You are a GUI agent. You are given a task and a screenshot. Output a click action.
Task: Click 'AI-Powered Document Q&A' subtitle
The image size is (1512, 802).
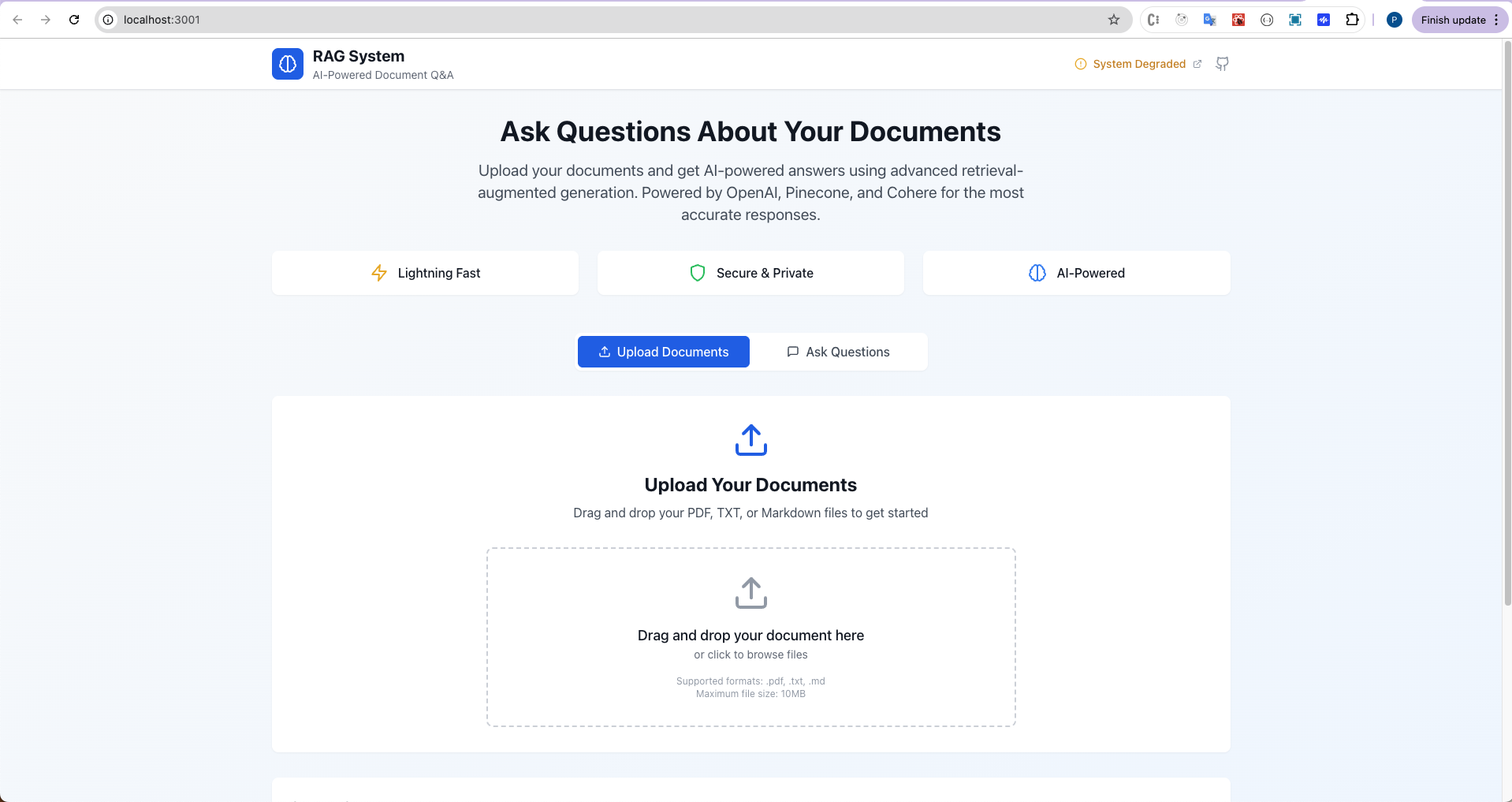click(383, 75)
